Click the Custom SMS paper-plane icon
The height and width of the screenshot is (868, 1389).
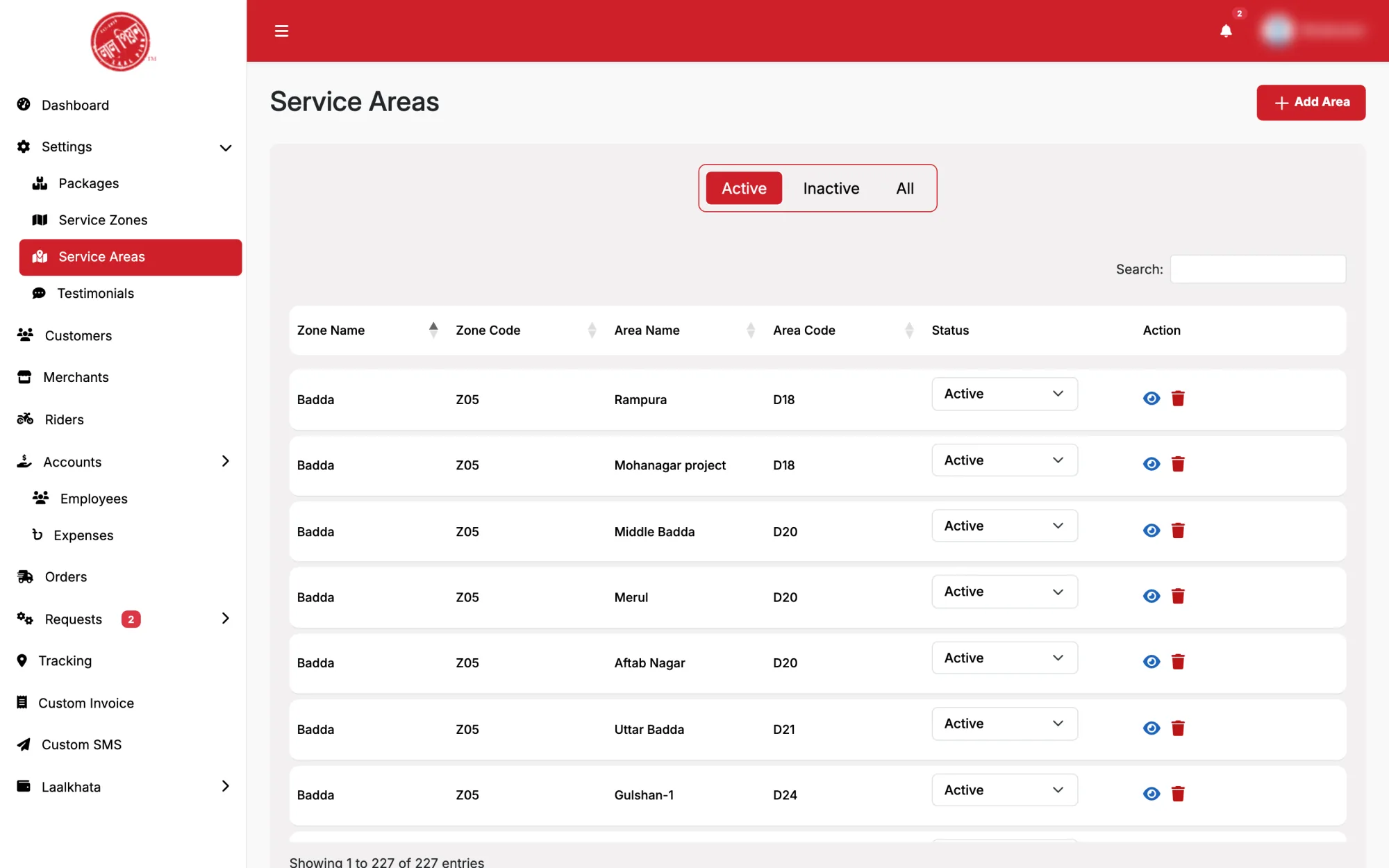point(24,744)
